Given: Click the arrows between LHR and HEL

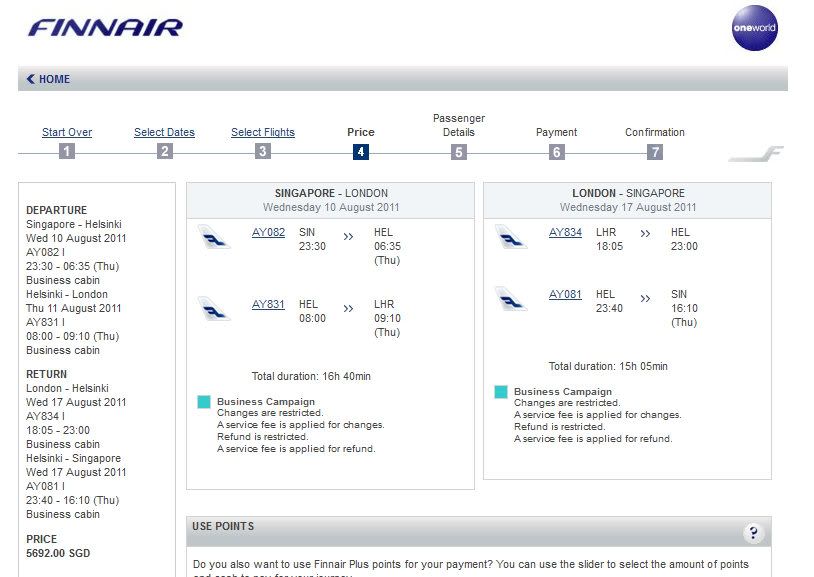Looking at the screenshot, I should 645,234.
